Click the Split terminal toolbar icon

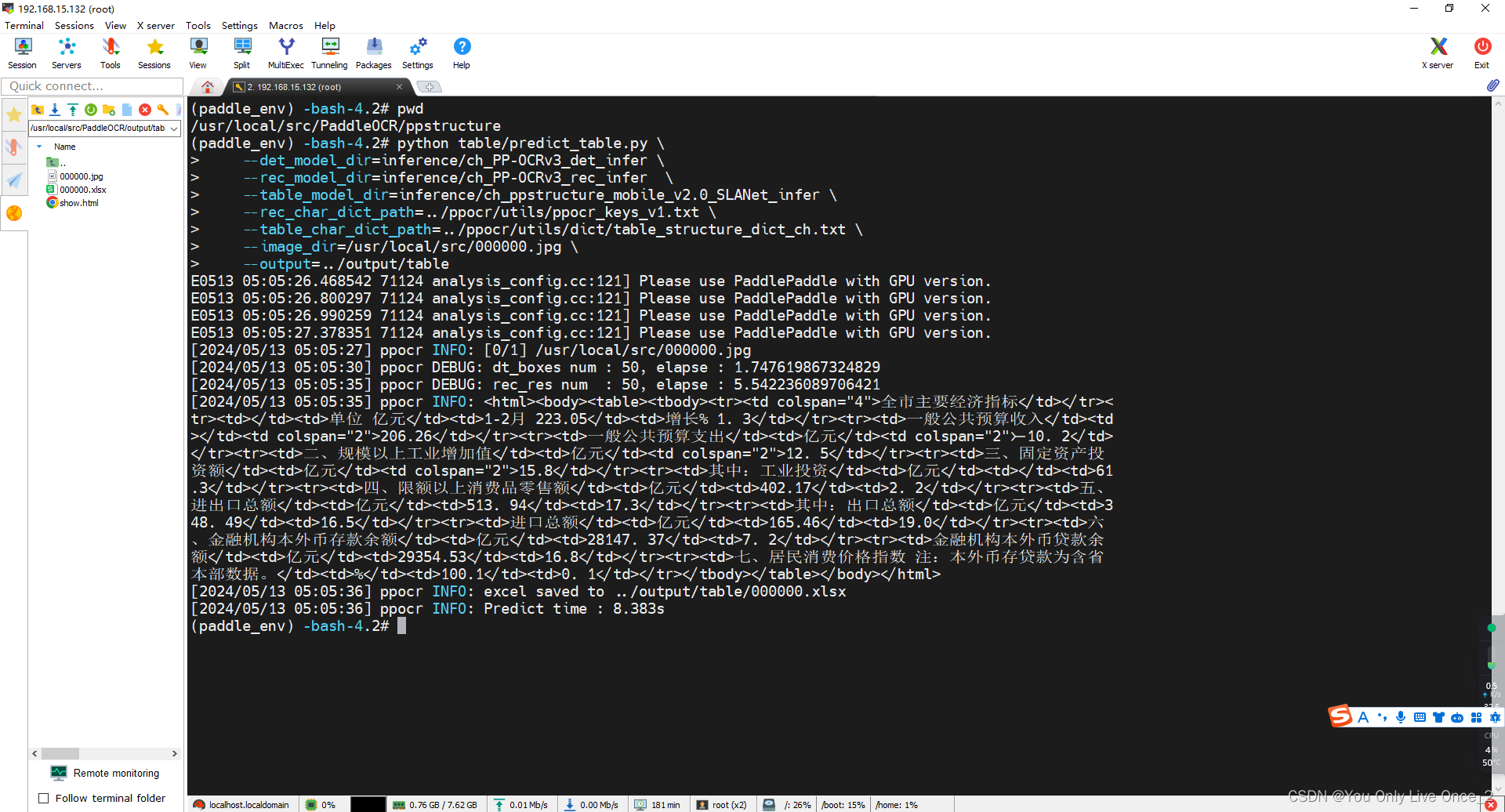coord(242,53)
